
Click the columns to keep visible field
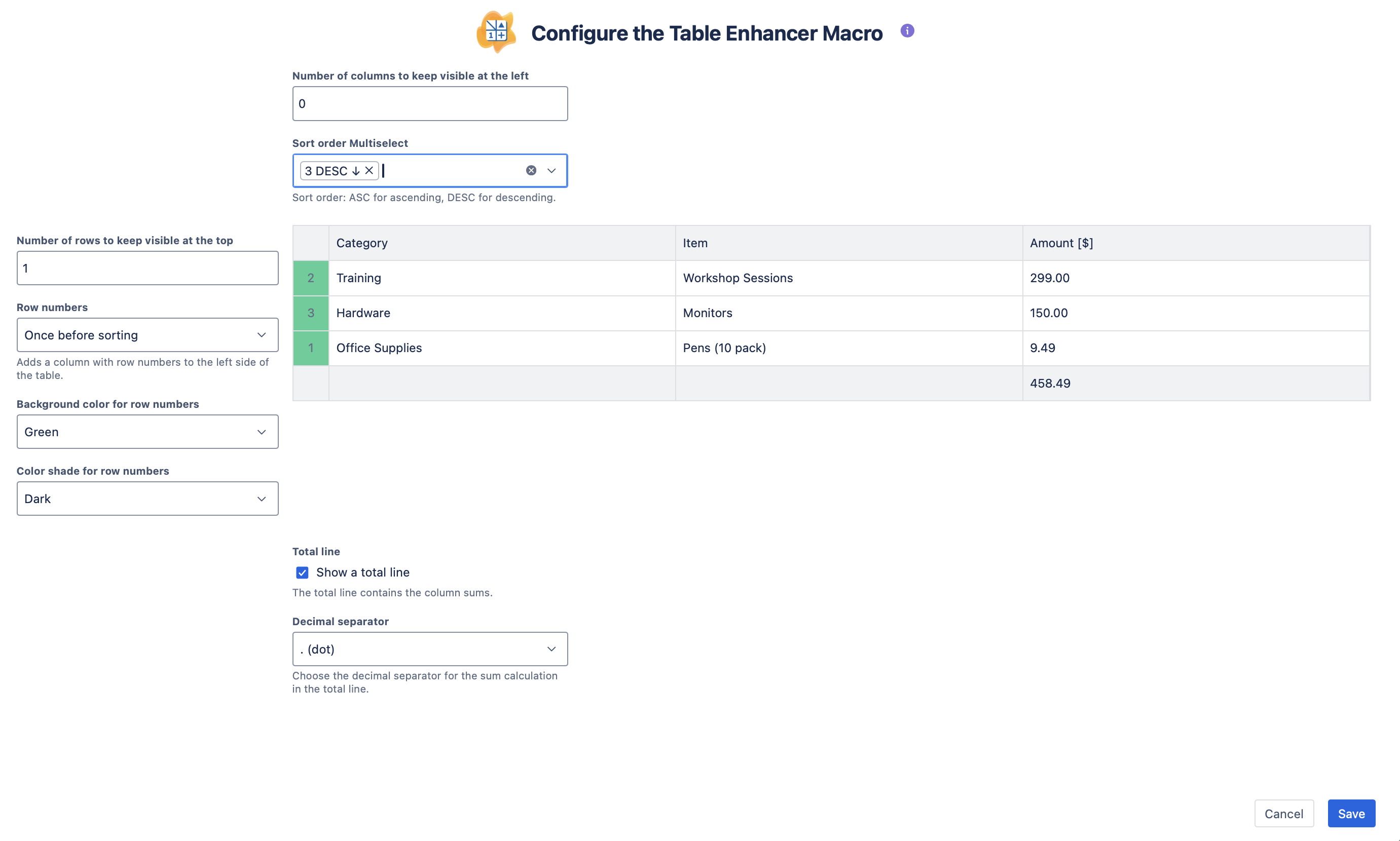(x=430, y=104)
